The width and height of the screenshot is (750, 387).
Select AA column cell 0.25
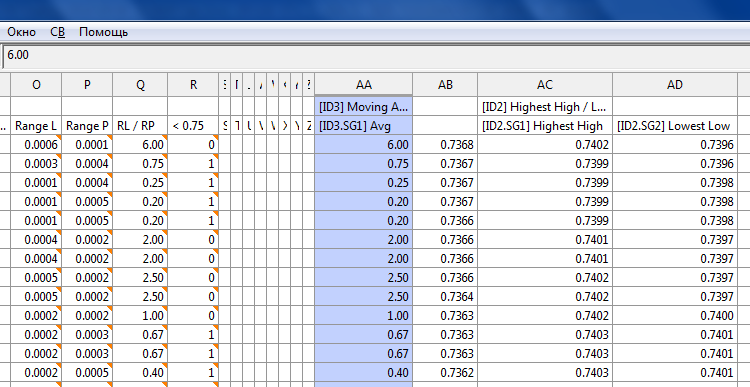click(364, 183)
